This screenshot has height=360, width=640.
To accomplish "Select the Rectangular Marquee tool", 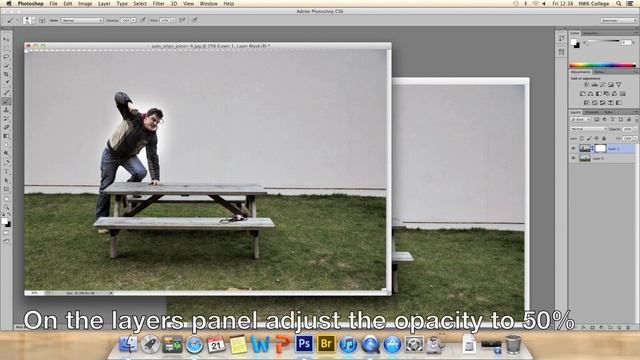I will pyautogui.click(x=6, y=48).
